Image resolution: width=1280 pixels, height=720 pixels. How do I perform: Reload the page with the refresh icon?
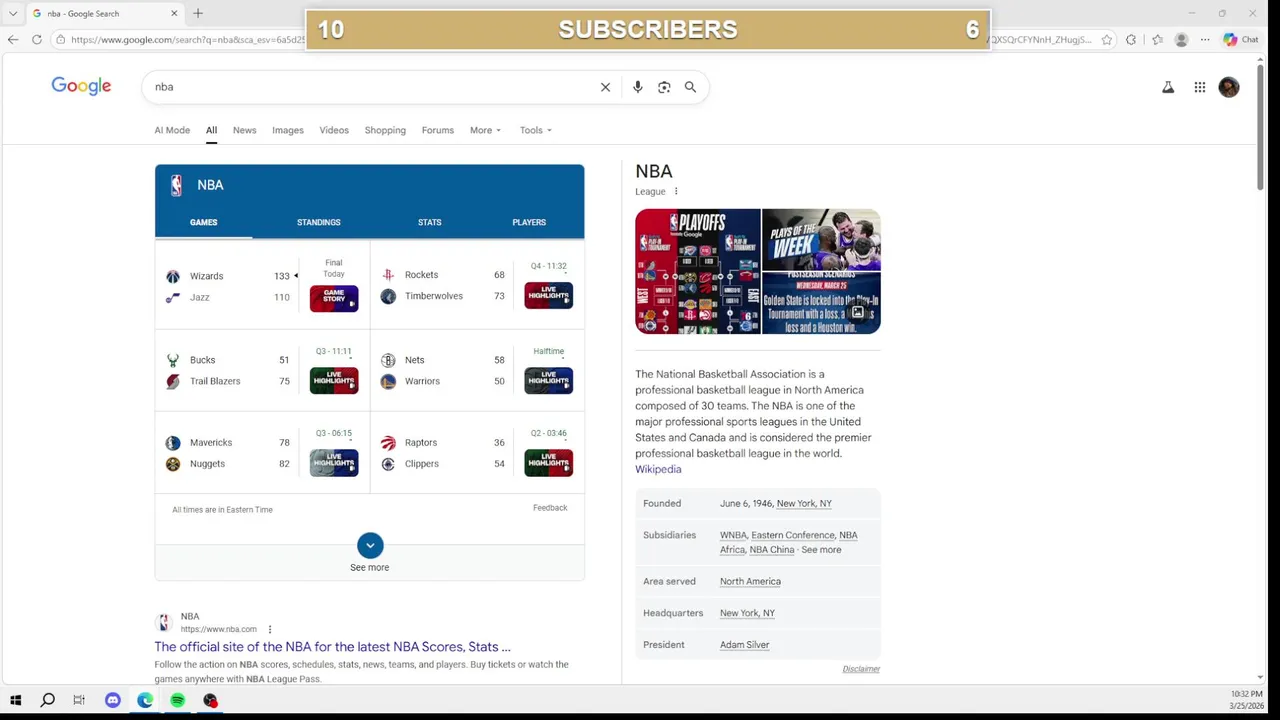(x=37, y=40)
